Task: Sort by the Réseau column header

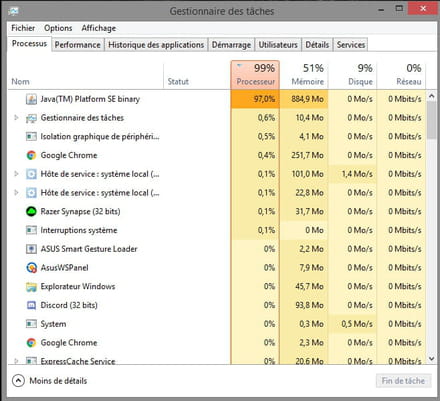Action: 401,75
